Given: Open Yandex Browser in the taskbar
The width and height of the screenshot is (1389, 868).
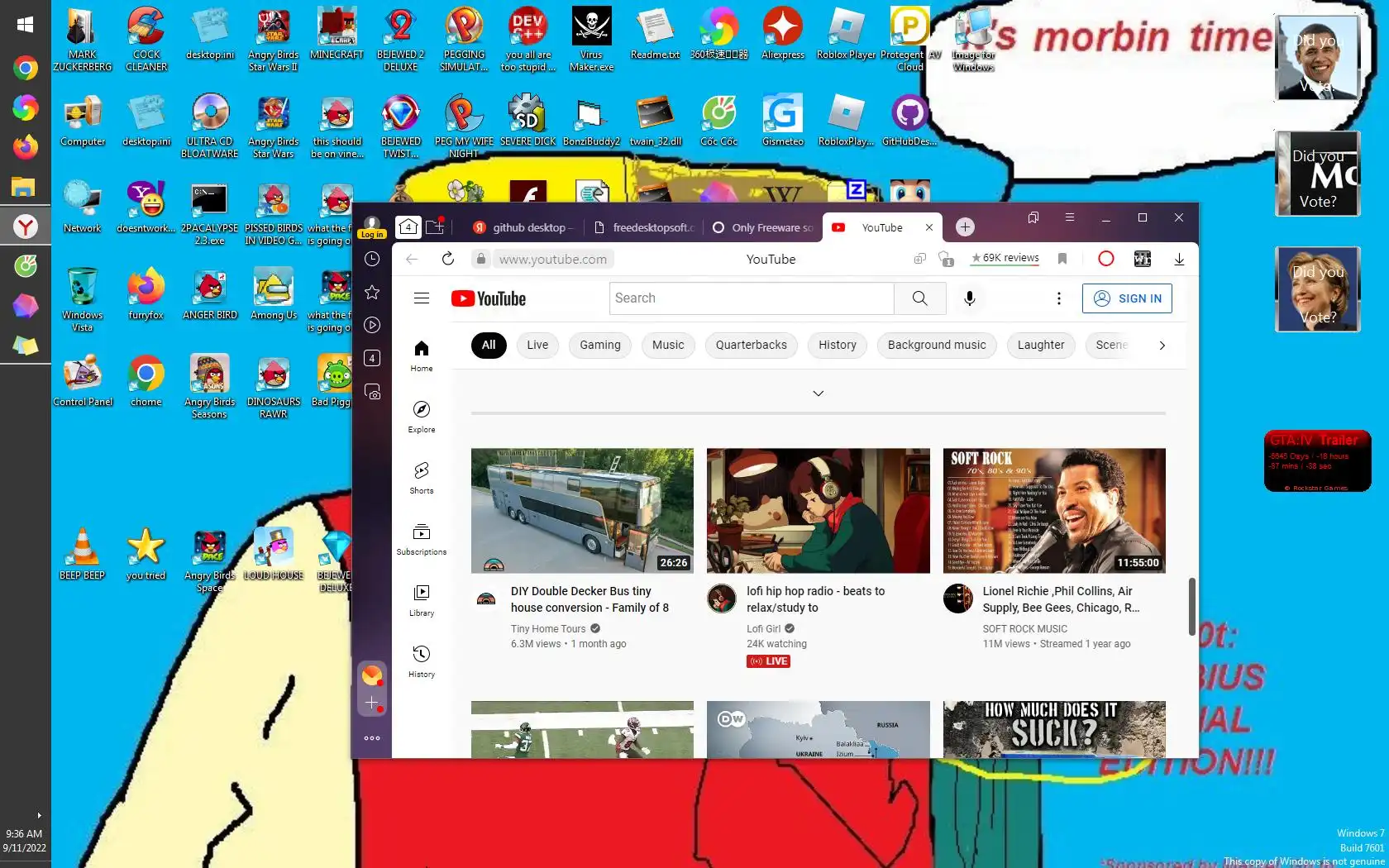Looking at the screenshot, I should point(26,227).
